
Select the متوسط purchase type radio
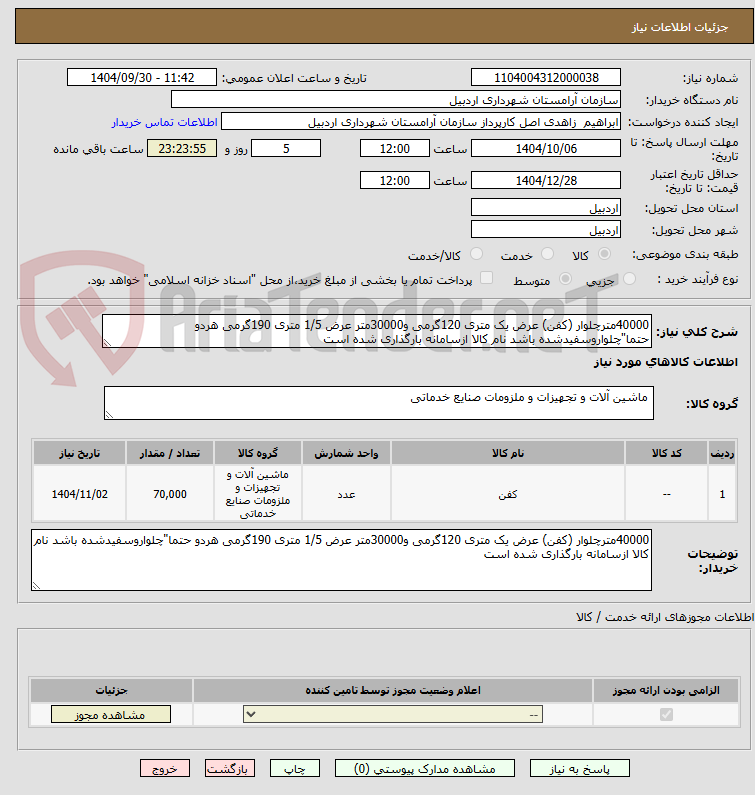coord(565,279)
